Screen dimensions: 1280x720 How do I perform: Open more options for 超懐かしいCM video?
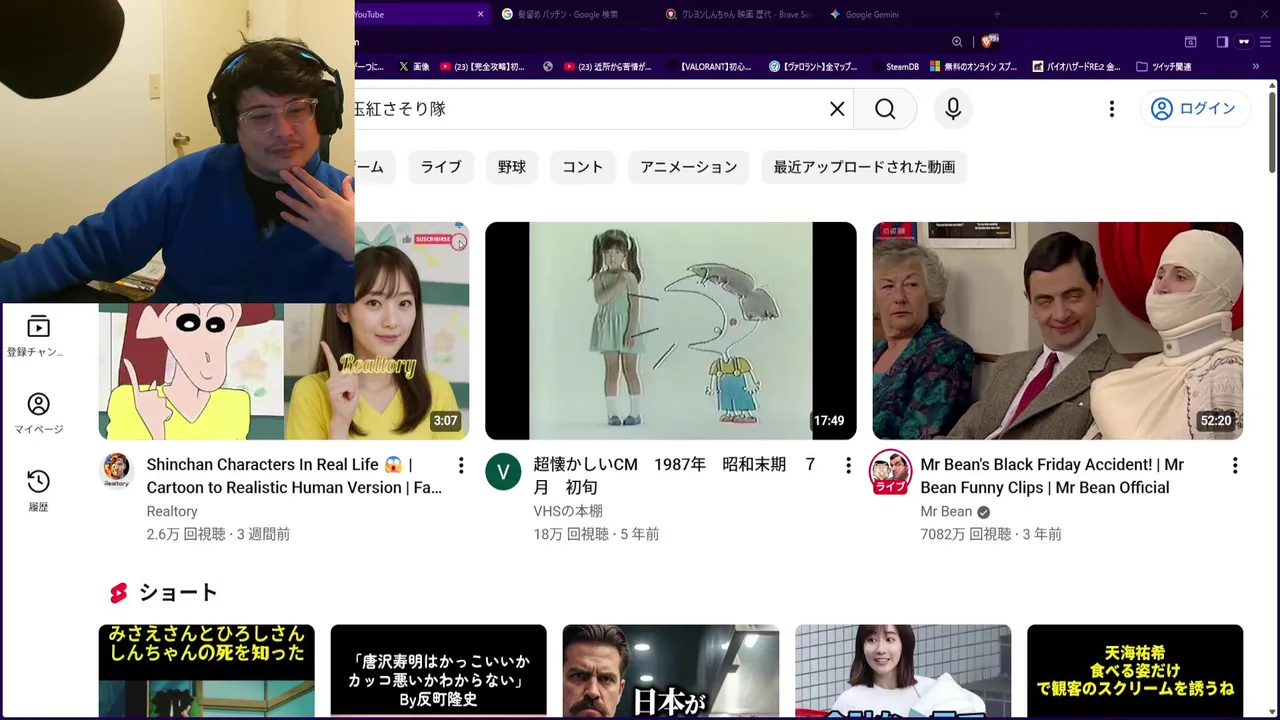click(x=848, y=465)
